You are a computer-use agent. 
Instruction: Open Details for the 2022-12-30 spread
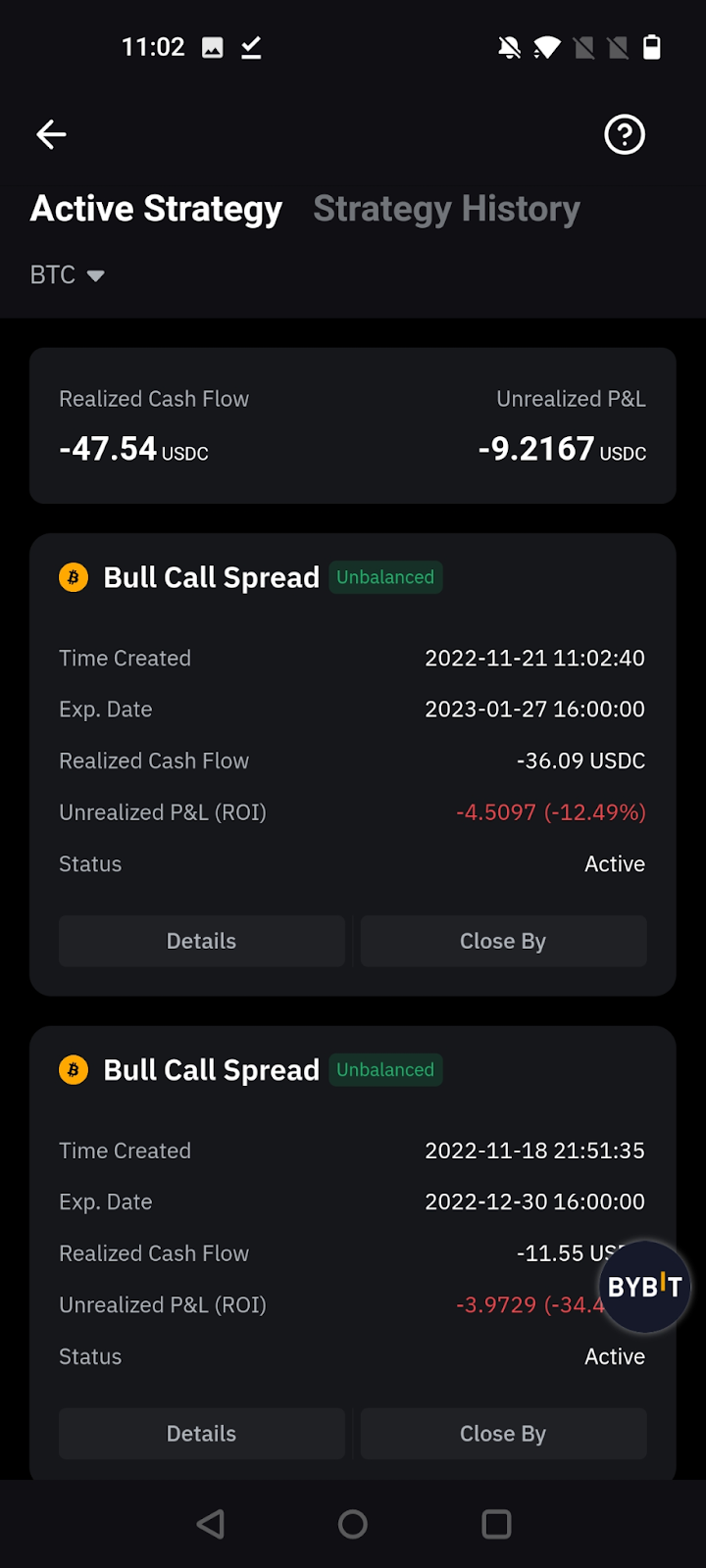(x=201, y=1433)
